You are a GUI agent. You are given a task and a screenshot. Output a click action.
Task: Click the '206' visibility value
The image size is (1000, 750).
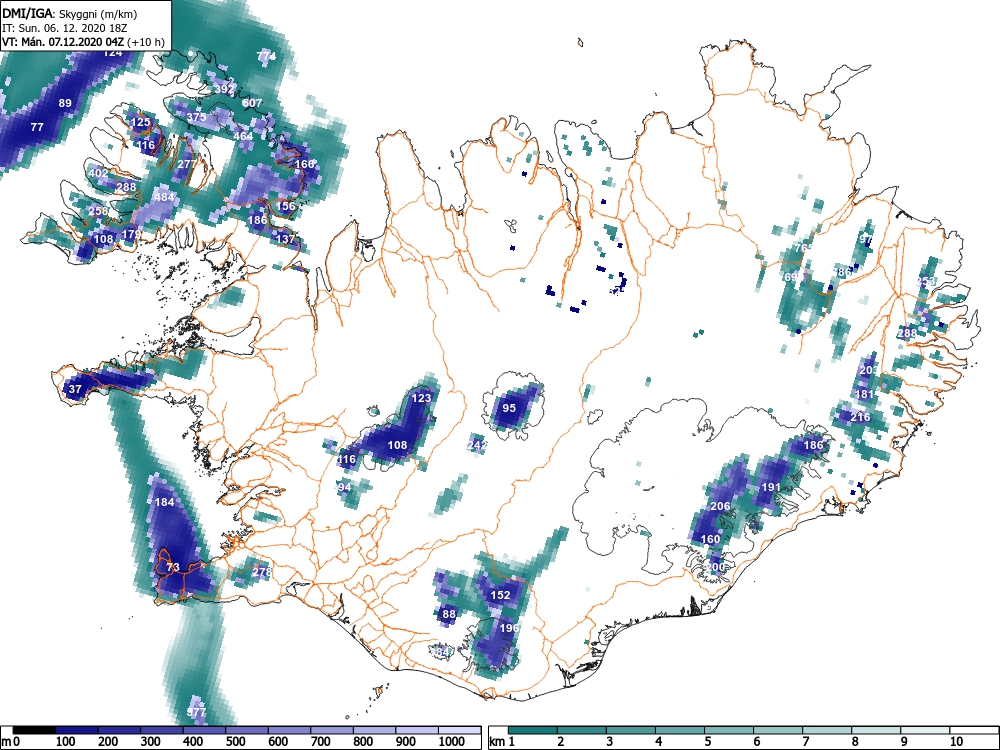click(x=720, y=506)
